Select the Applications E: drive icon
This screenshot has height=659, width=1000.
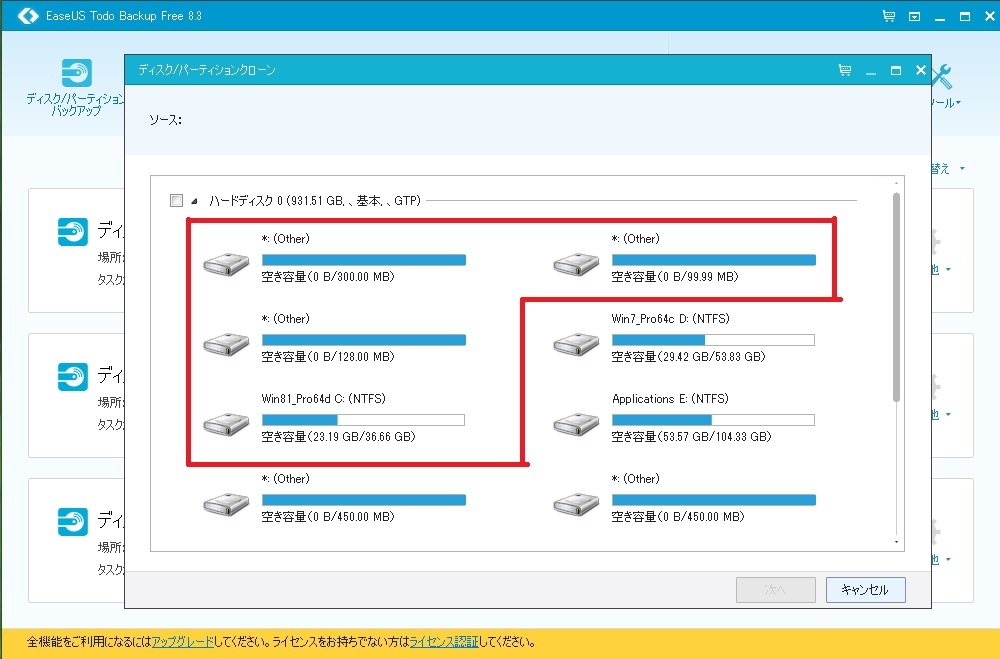(577, 424)
